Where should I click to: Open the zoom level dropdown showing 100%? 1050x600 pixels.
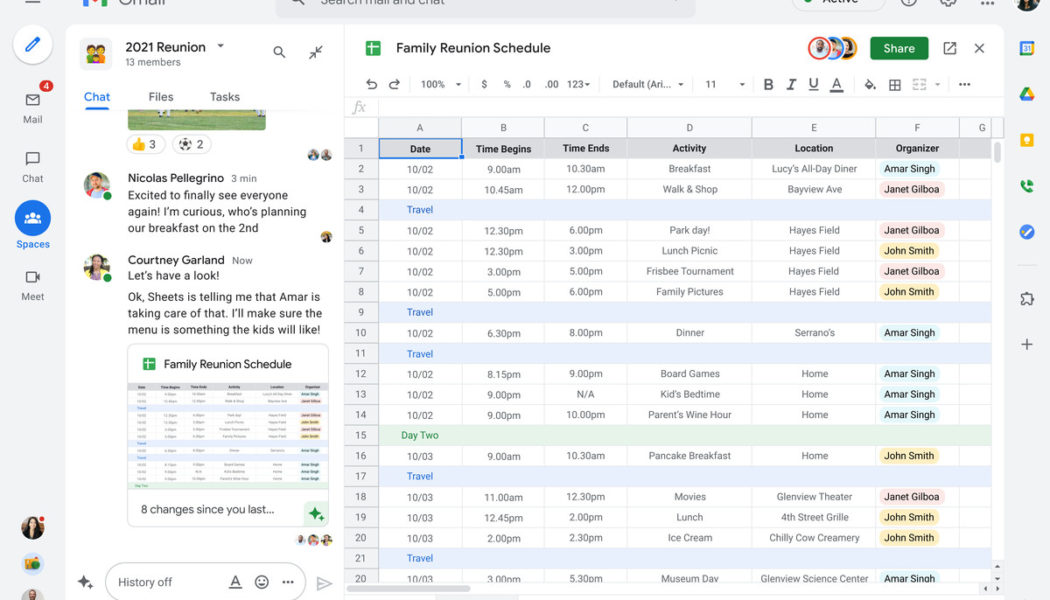tap(437, 84)
